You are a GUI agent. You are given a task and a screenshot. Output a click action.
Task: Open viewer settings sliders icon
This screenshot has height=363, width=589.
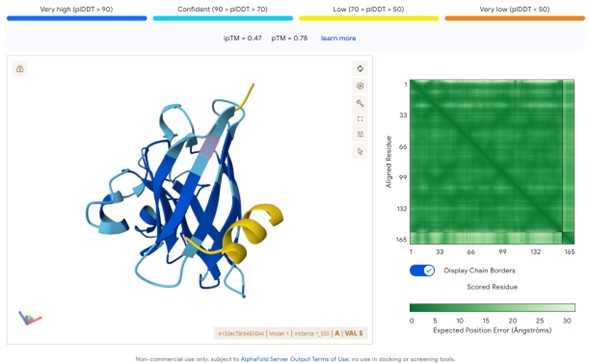click(x=360, y=135)
